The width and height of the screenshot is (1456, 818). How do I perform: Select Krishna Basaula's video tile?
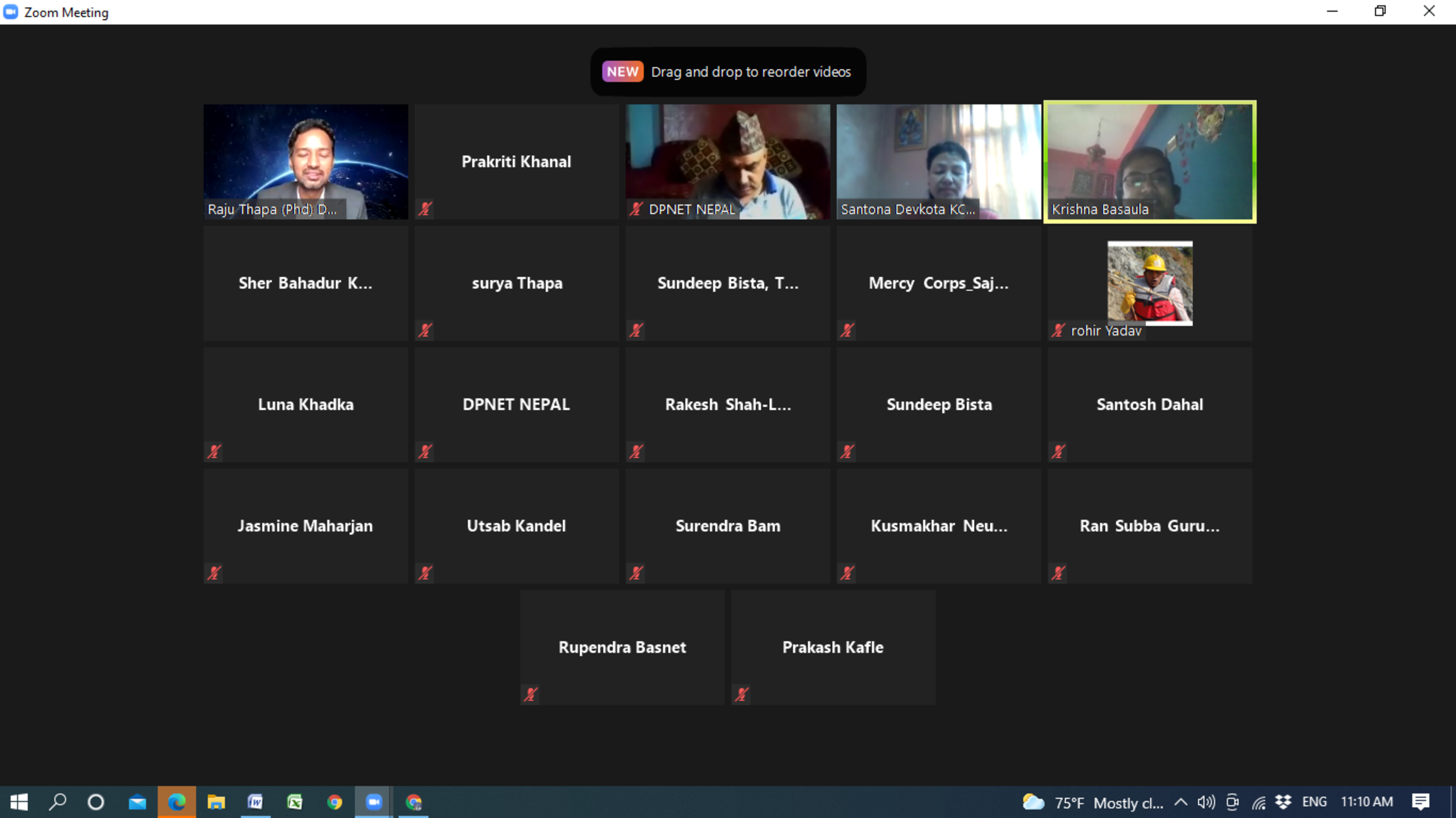click(1150, 161)
